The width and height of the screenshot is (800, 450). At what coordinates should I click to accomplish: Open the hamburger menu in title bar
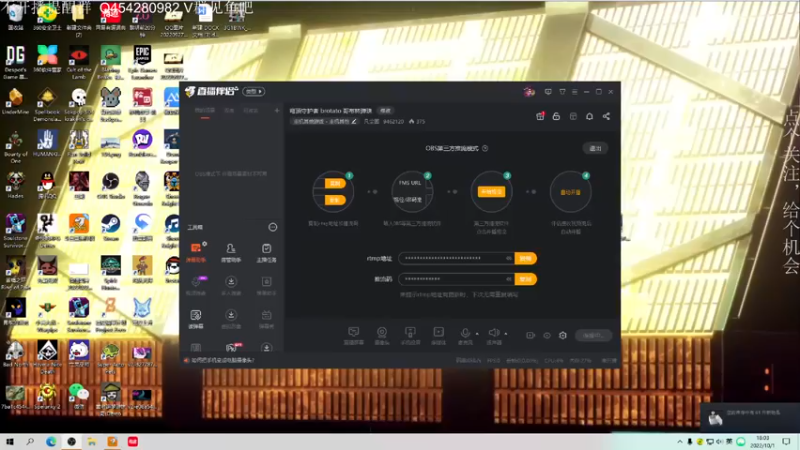[574, 92]
